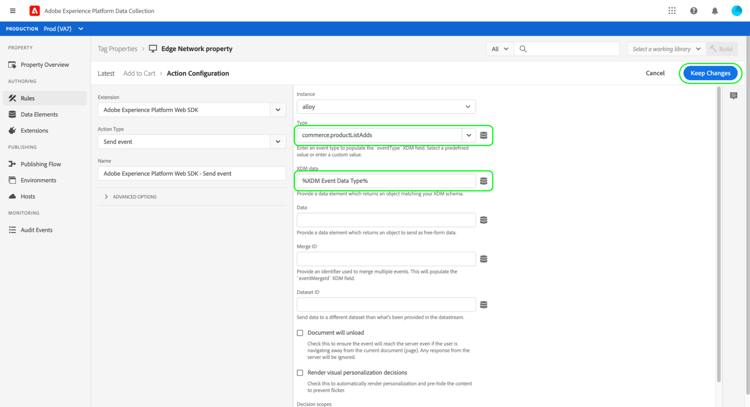The width and height of the screenshot is (750, 407).
Task: Click the Data input field
Action: (x=386, y=220)
